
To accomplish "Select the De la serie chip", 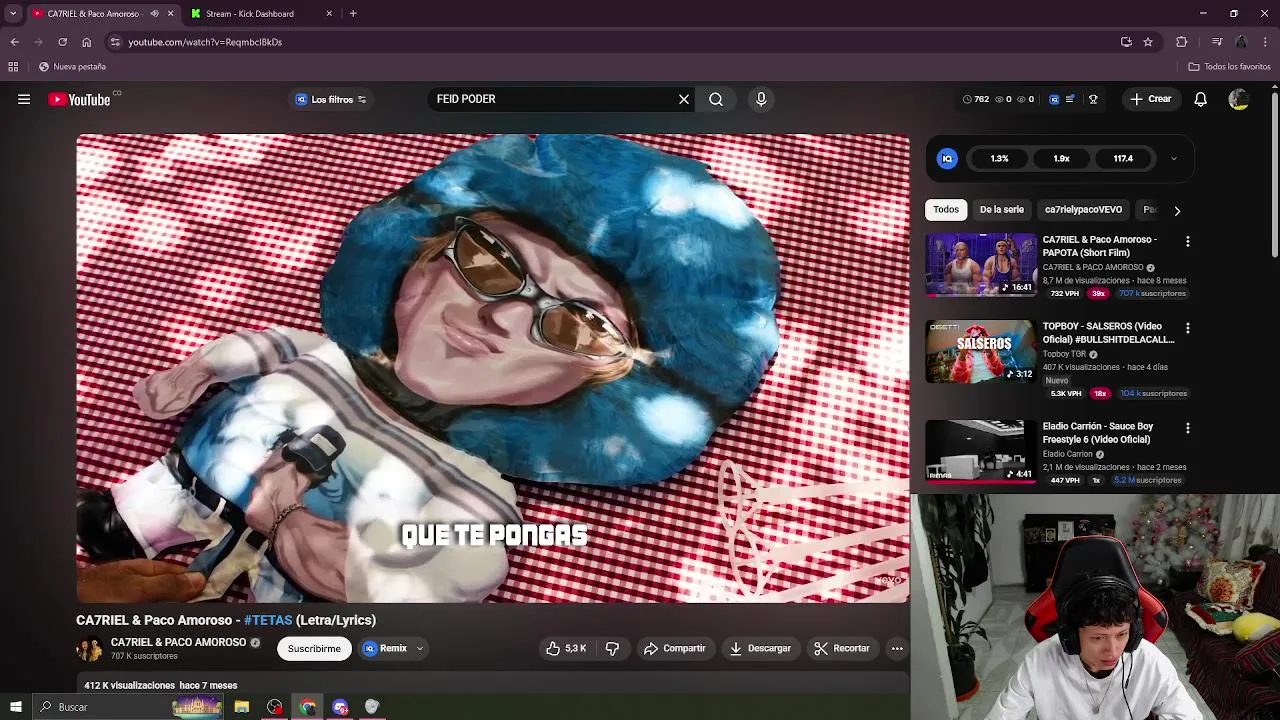I will pos(1001,210).
